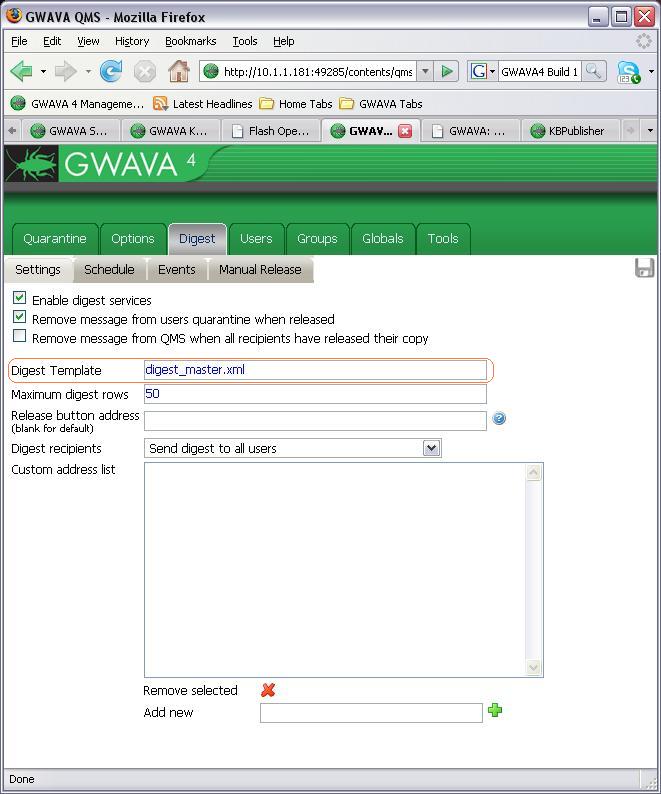
Task: Select the Digest tab
Action: [197, 239]
